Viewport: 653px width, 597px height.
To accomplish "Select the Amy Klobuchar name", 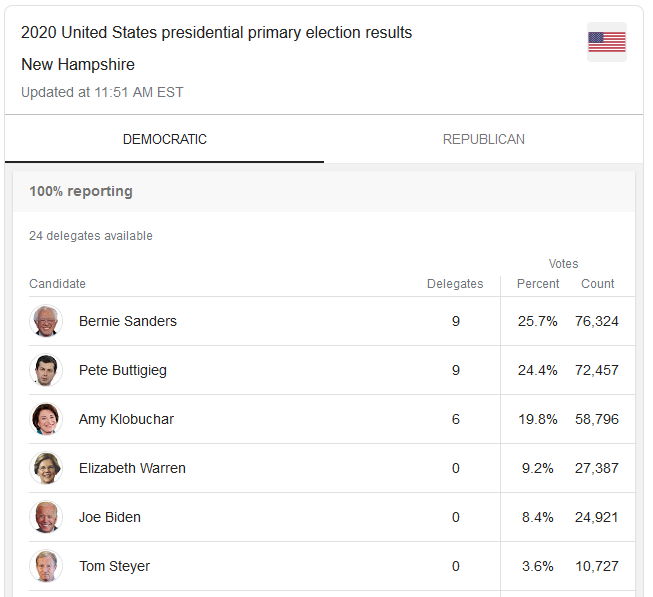I will [x=126, y=419].
